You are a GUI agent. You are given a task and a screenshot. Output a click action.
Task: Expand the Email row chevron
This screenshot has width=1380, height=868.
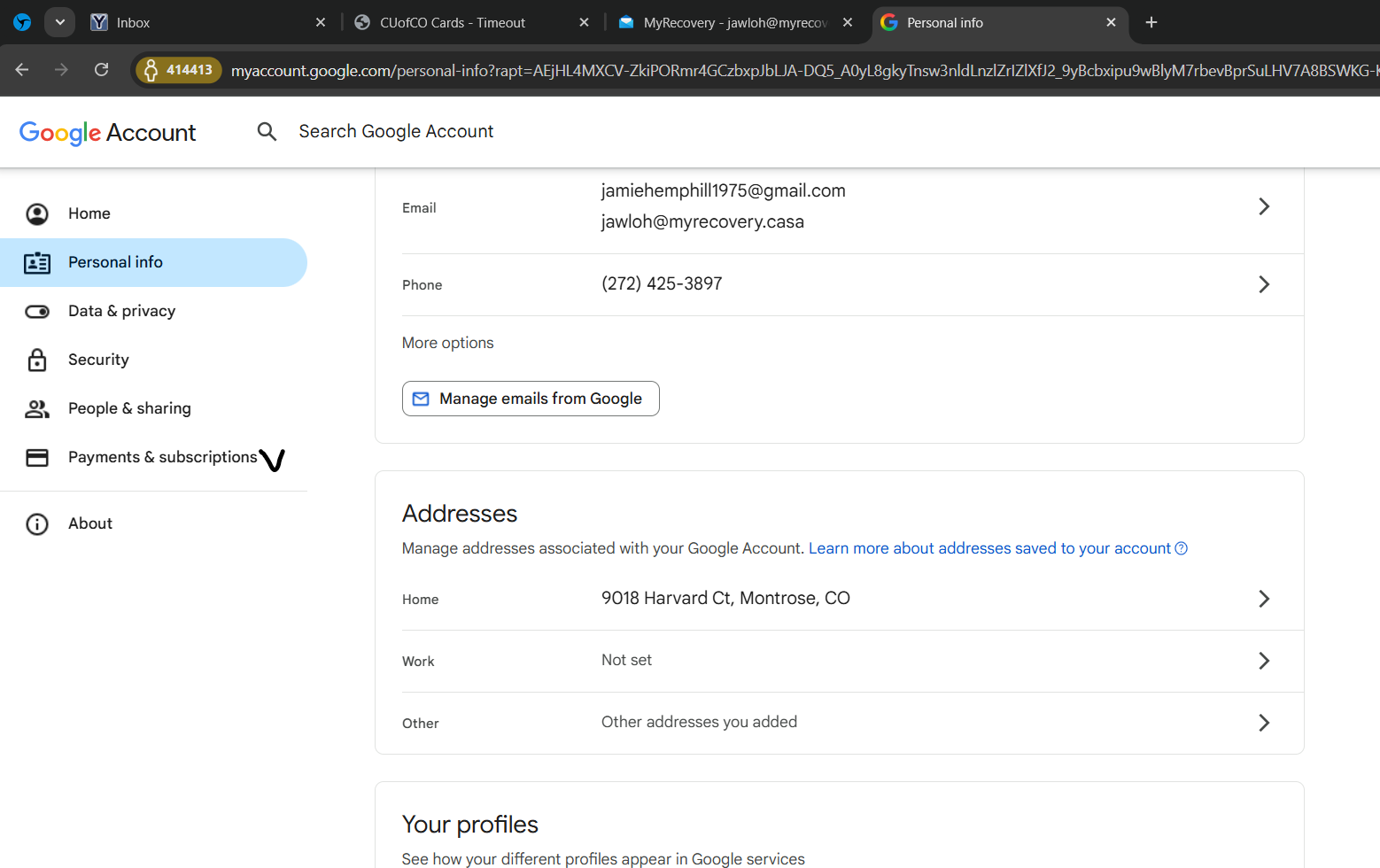click(1263, 206)
